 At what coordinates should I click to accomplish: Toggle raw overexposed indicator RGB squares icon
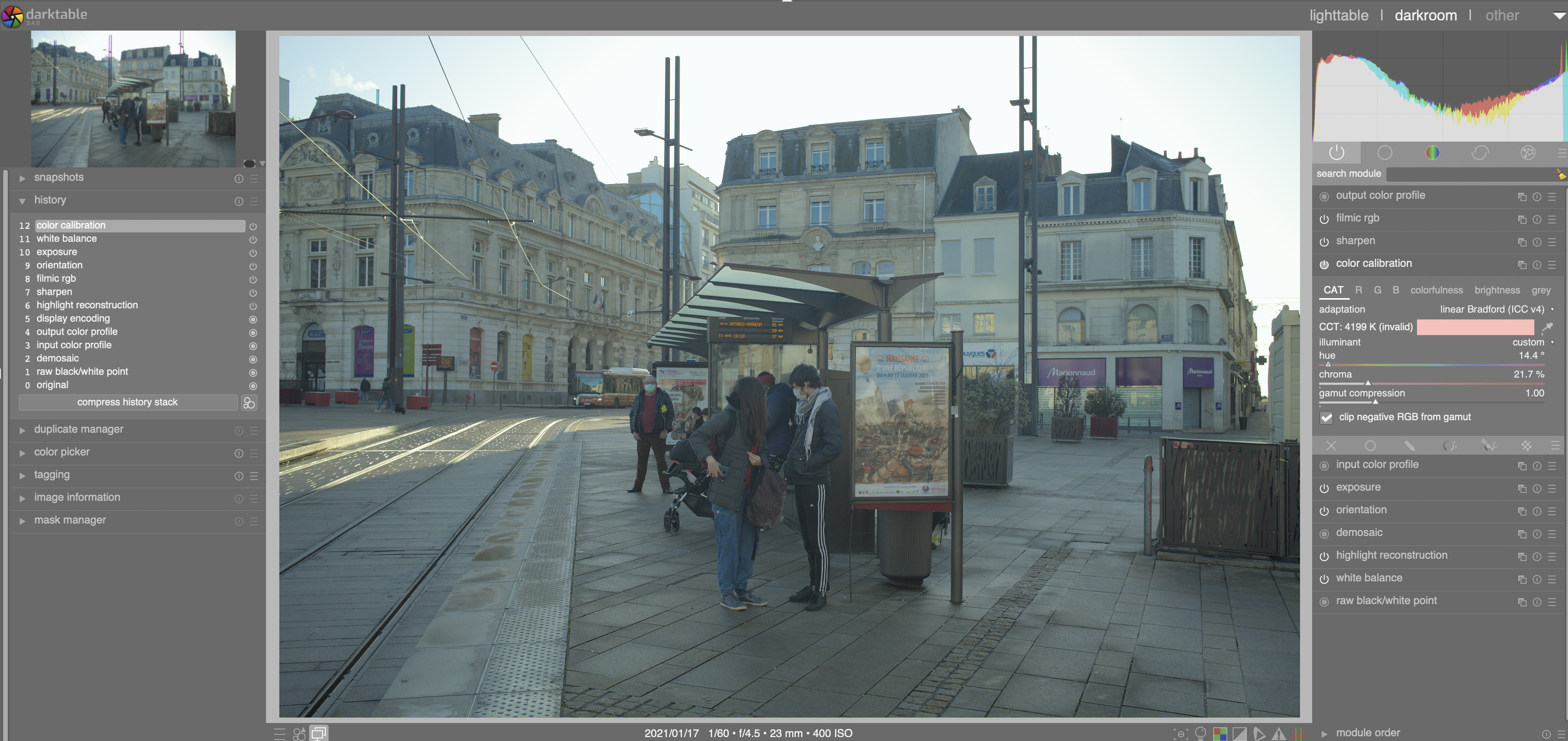coord(1220,734)
